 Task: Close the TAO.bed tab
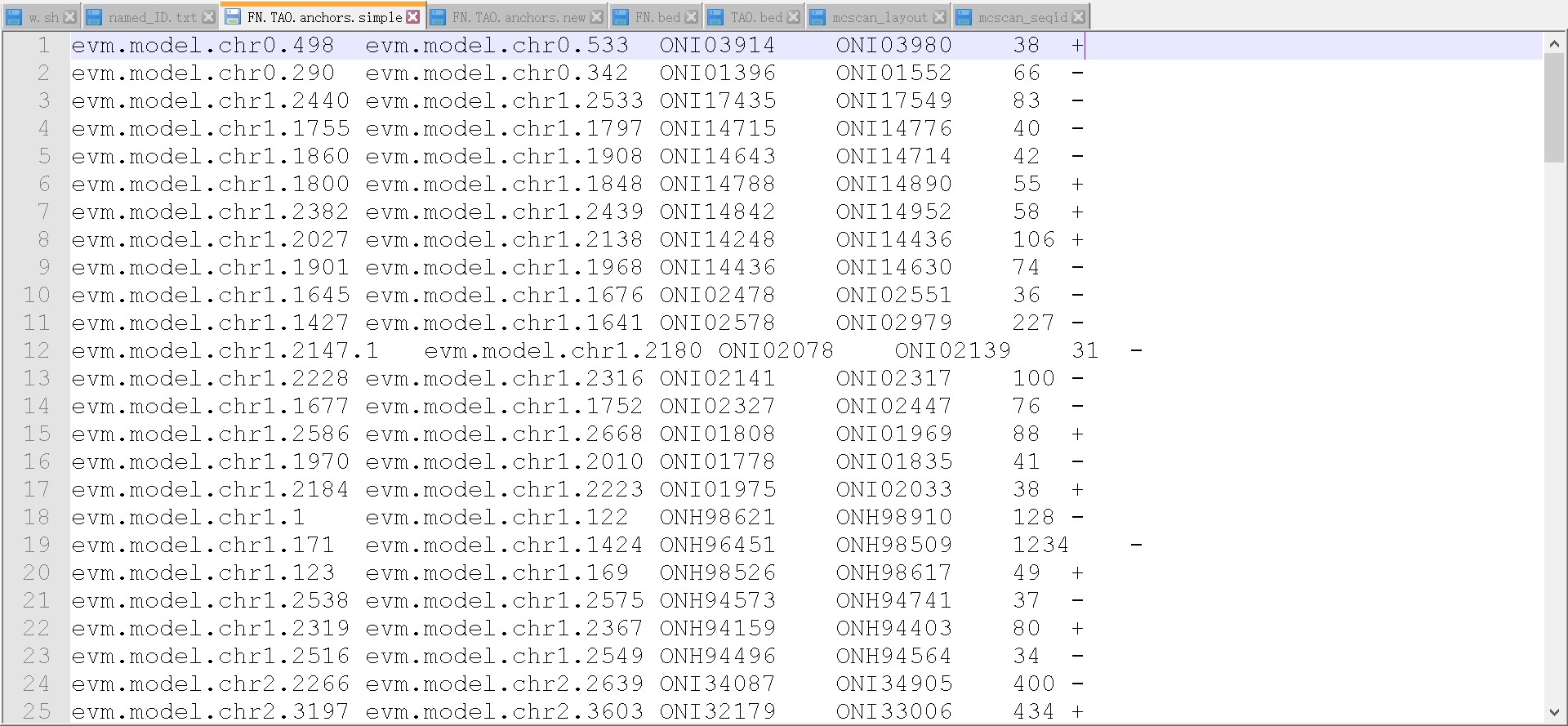point(793,17)
